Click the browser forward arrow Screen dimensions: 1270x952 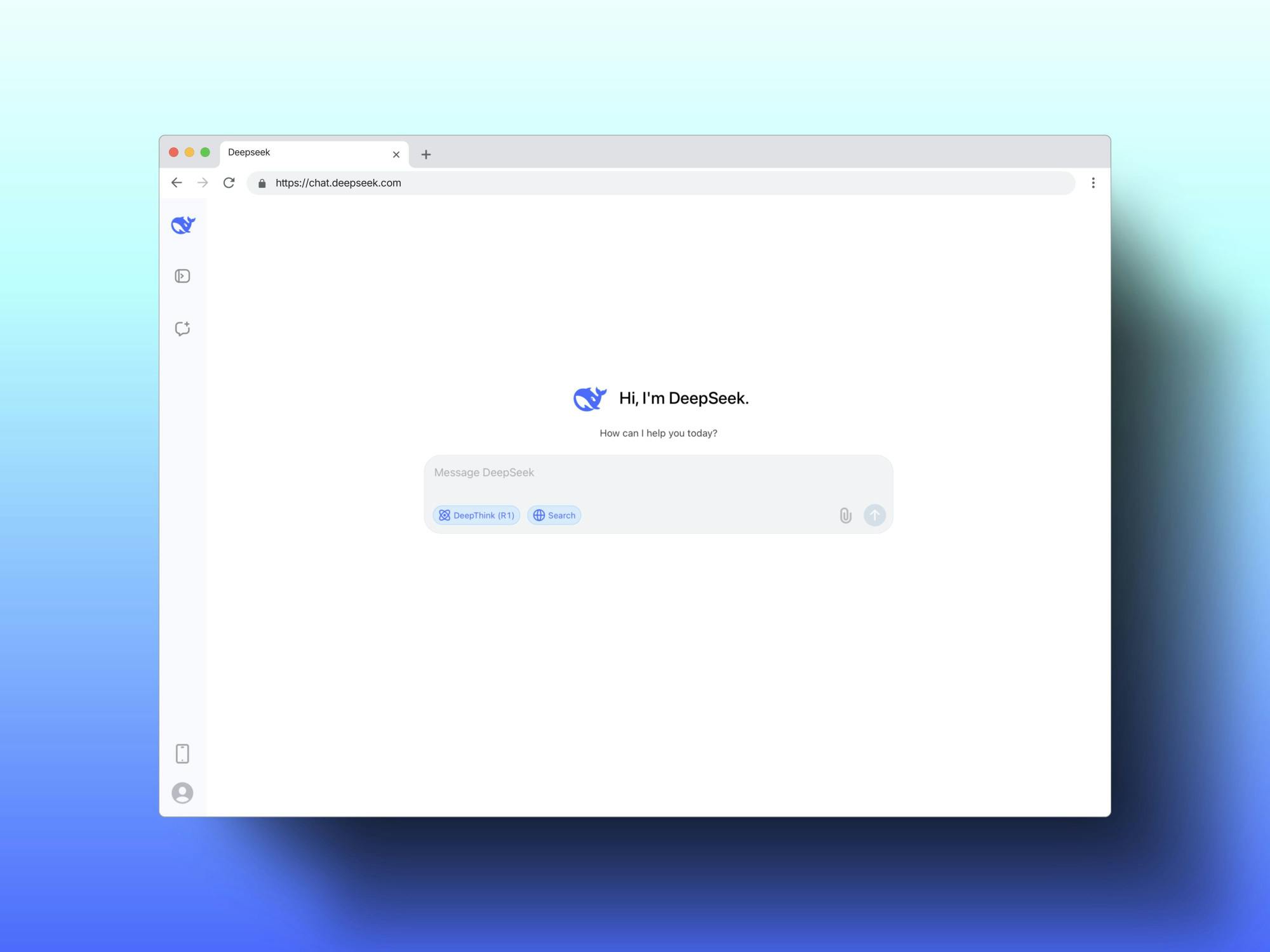(x=203, y=183)
